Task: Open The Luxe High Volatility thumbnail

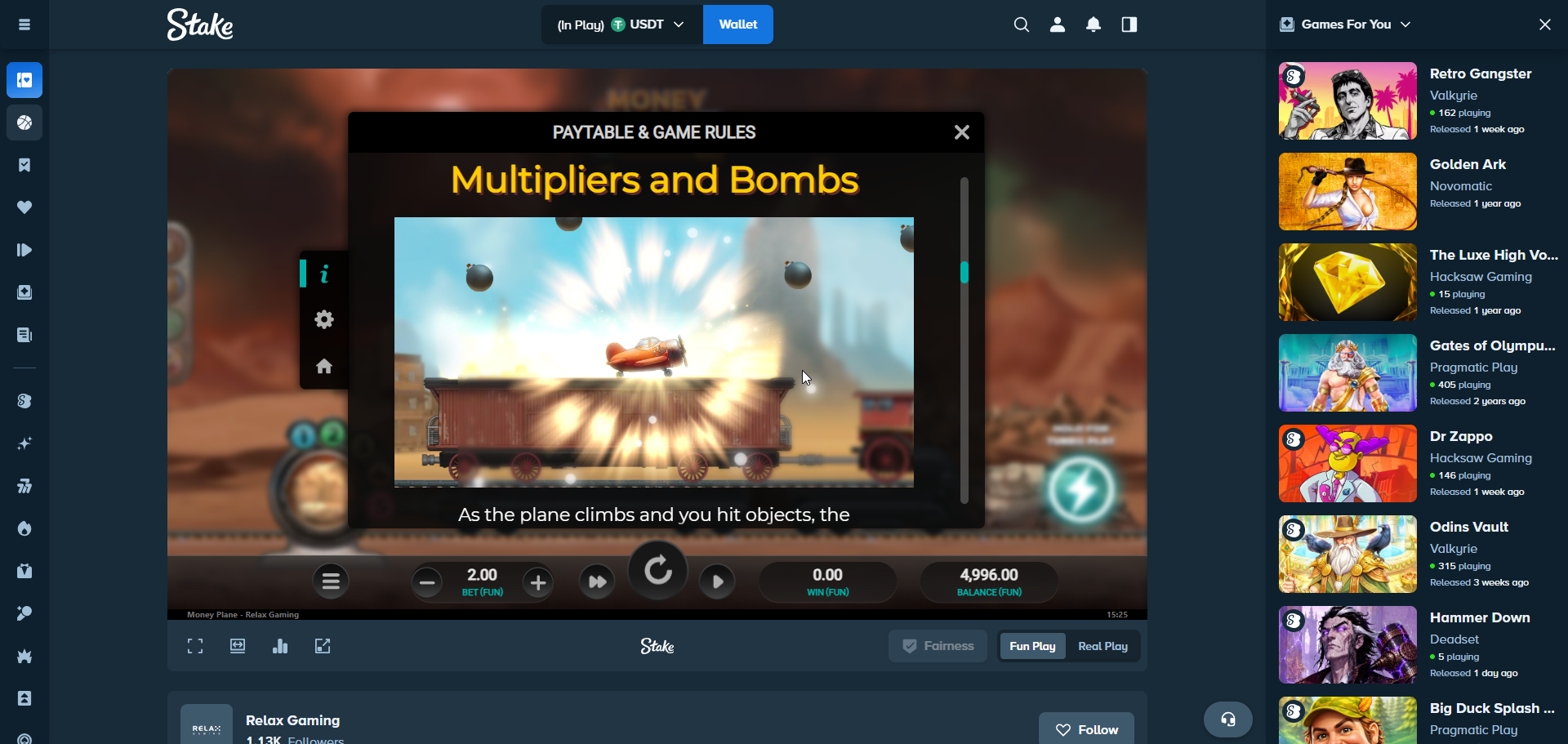Action: tap(1347, 283)
